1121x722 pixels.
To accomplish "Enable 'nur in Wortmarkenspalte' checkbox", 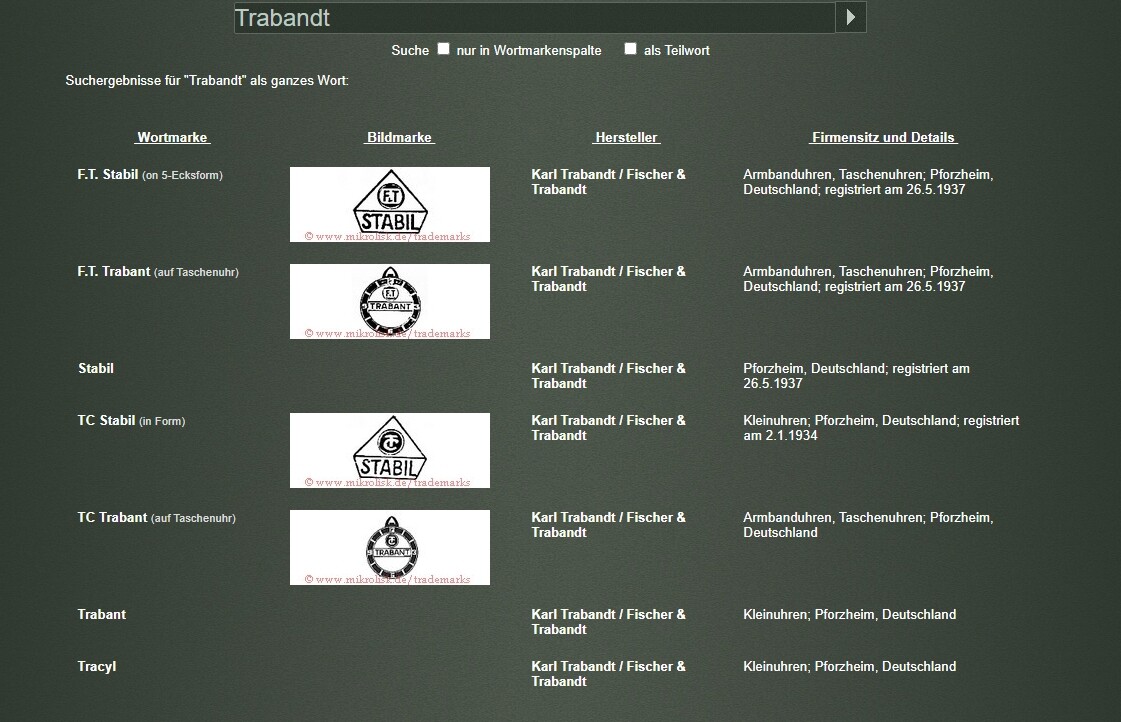I will [444, 49].
